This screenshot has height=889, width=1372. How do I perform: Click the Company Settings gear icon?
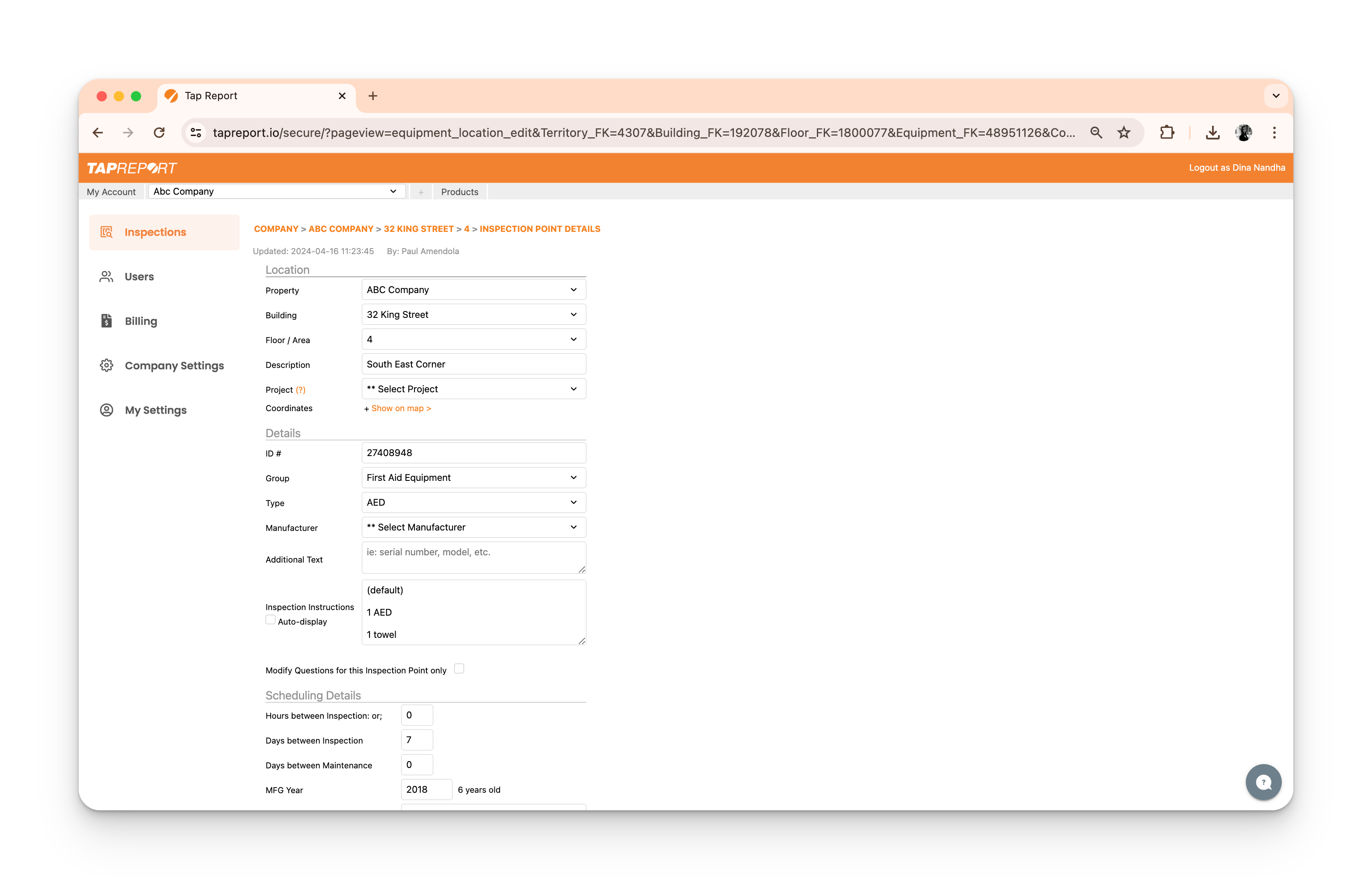point(106,365)
